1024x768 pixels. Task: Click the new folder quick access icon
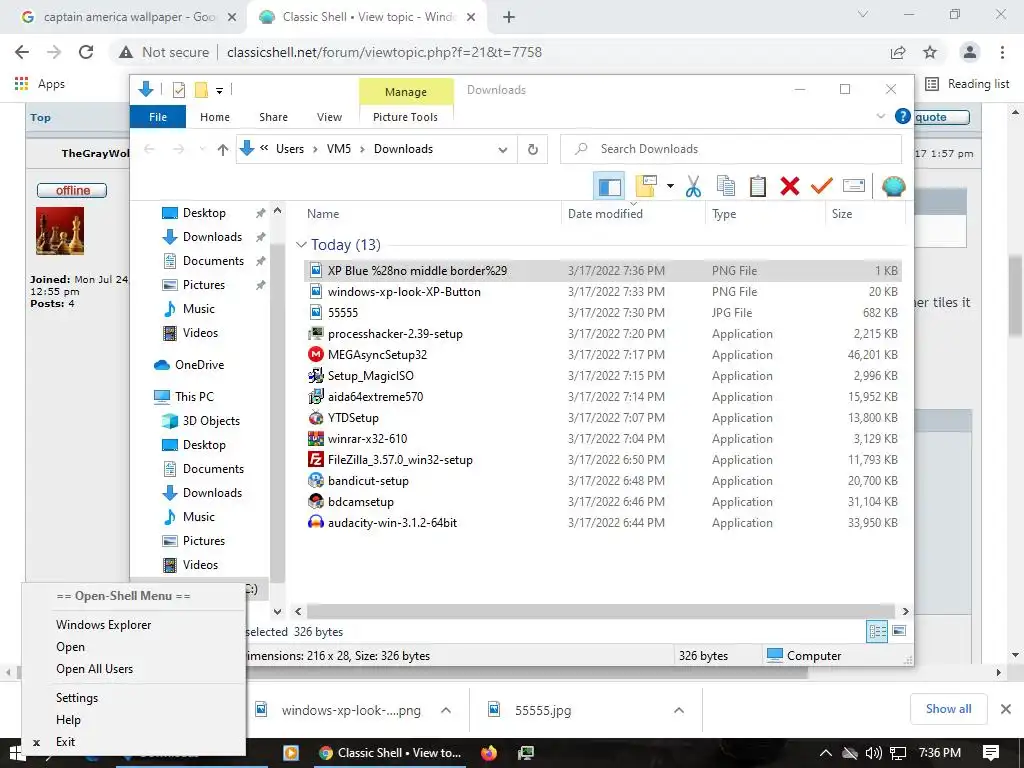click(x=201, y=89)
